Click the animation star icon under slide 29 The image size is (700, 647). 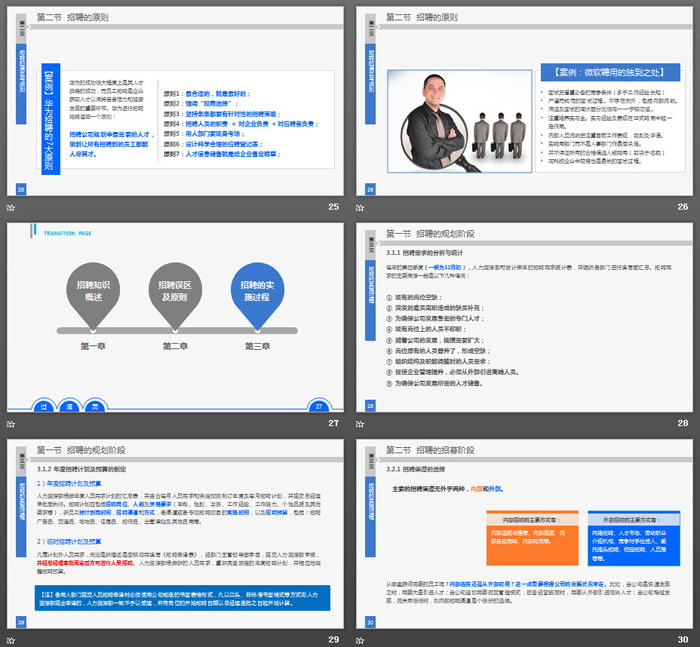coord(11,639)
